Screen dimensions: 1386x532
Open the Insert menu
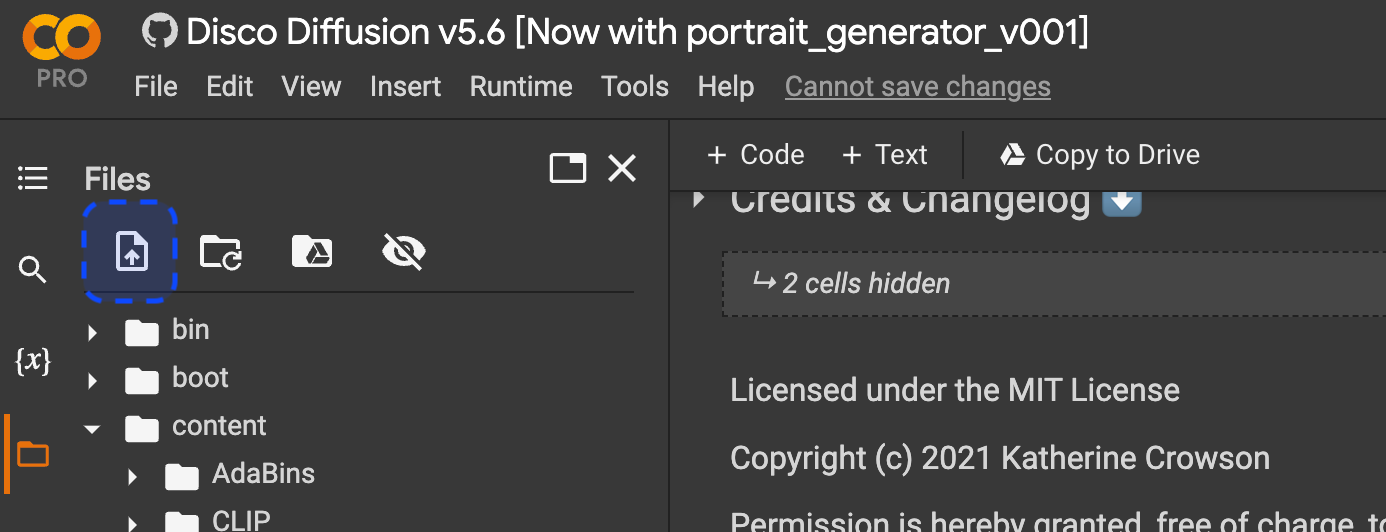(x=405, y=87)
